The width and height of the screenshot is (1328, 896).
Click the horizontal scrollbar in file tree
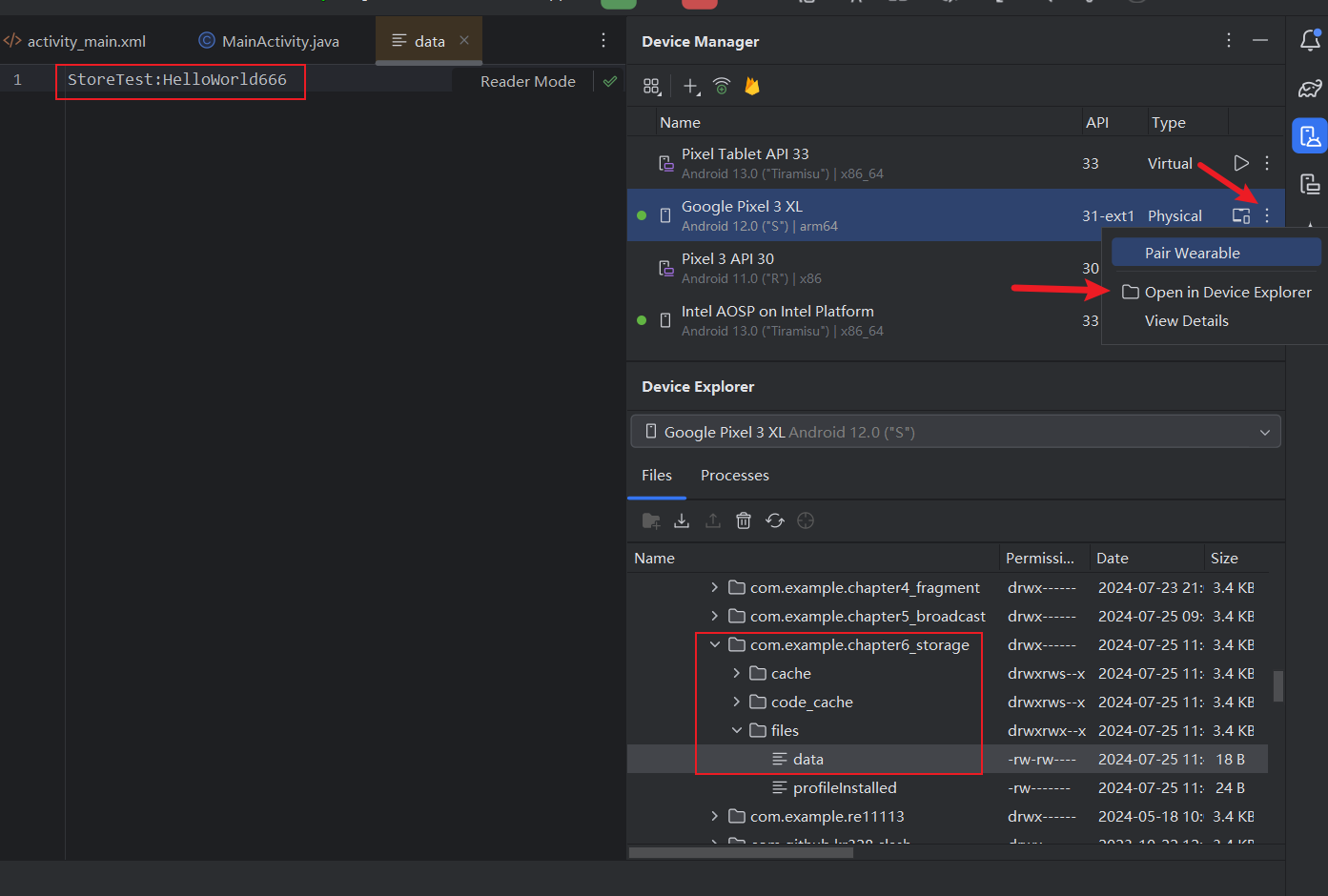pos(741,852)
